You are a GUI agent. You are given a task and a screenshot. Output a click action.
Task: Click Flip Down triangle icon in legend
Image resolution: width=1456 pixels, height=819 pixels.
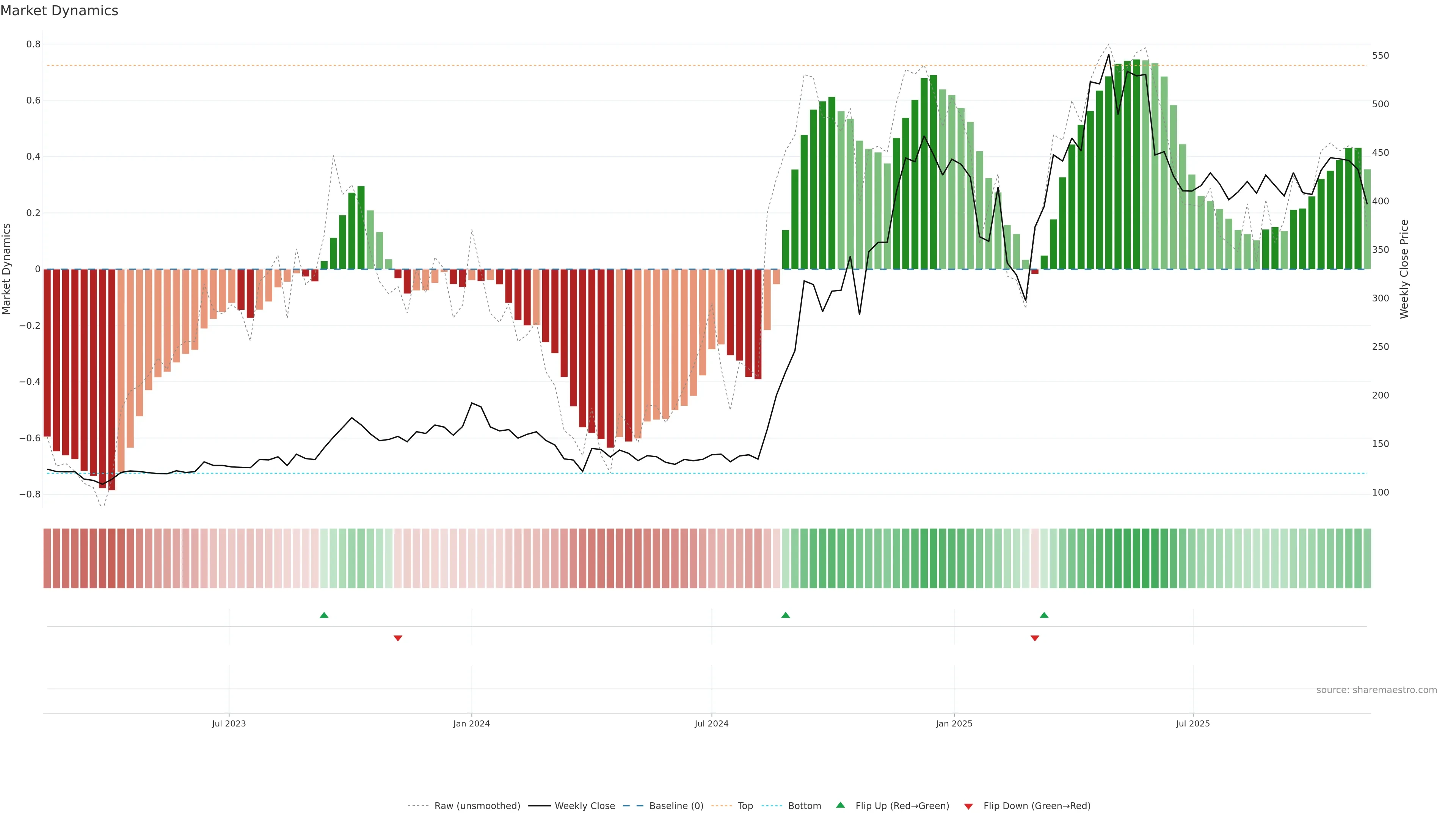(968, 806)
